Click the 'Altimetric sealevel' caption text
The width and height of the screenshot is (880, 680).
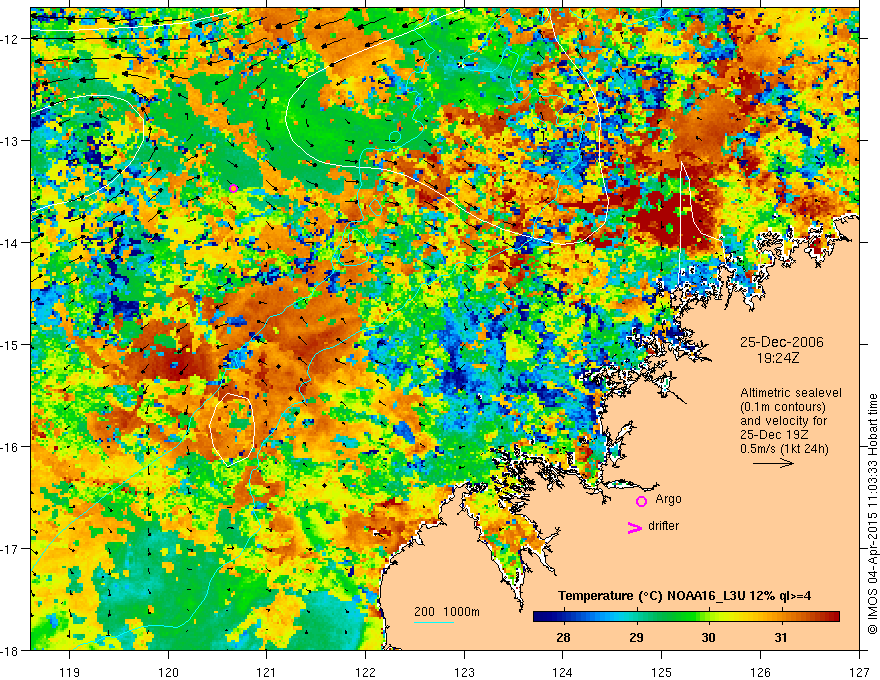(791, 393)
